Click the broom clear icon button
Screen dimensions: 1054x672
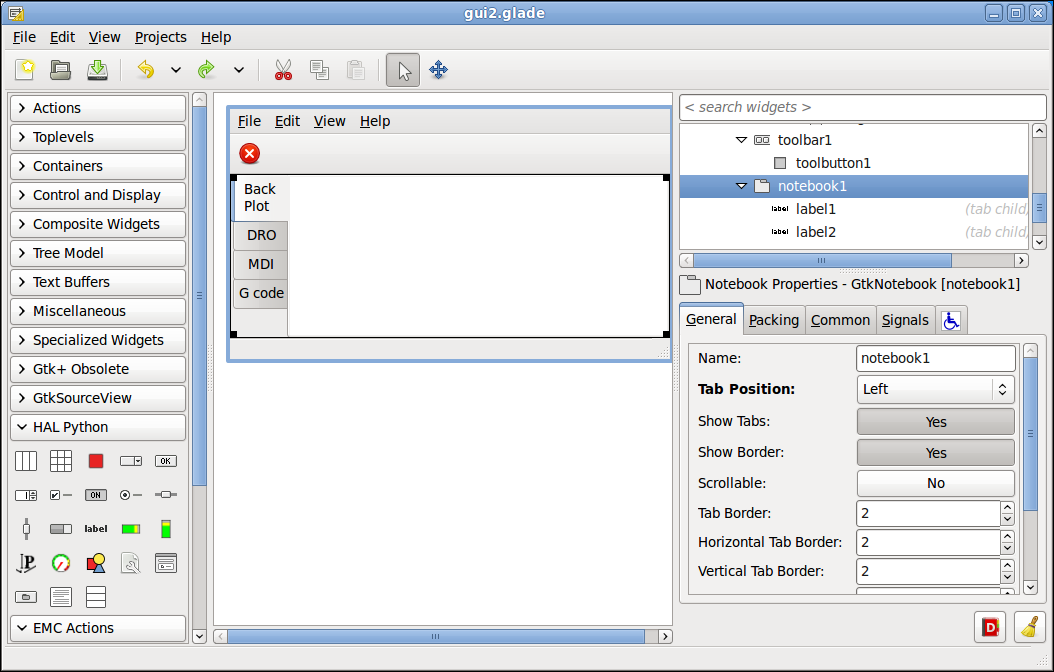[x=1029, y=628]
